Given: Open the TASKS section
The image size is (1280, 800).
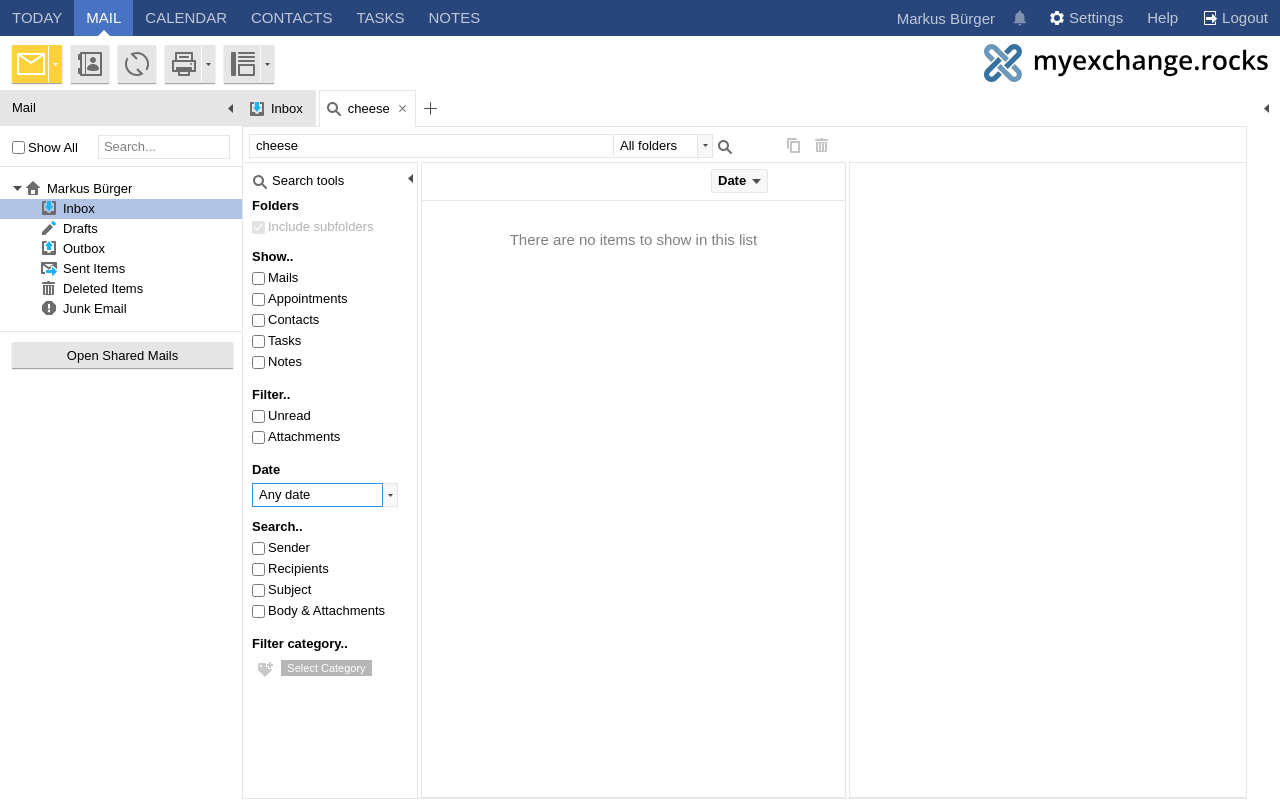Looking at the screenshot, I should (x=380, y=18).
